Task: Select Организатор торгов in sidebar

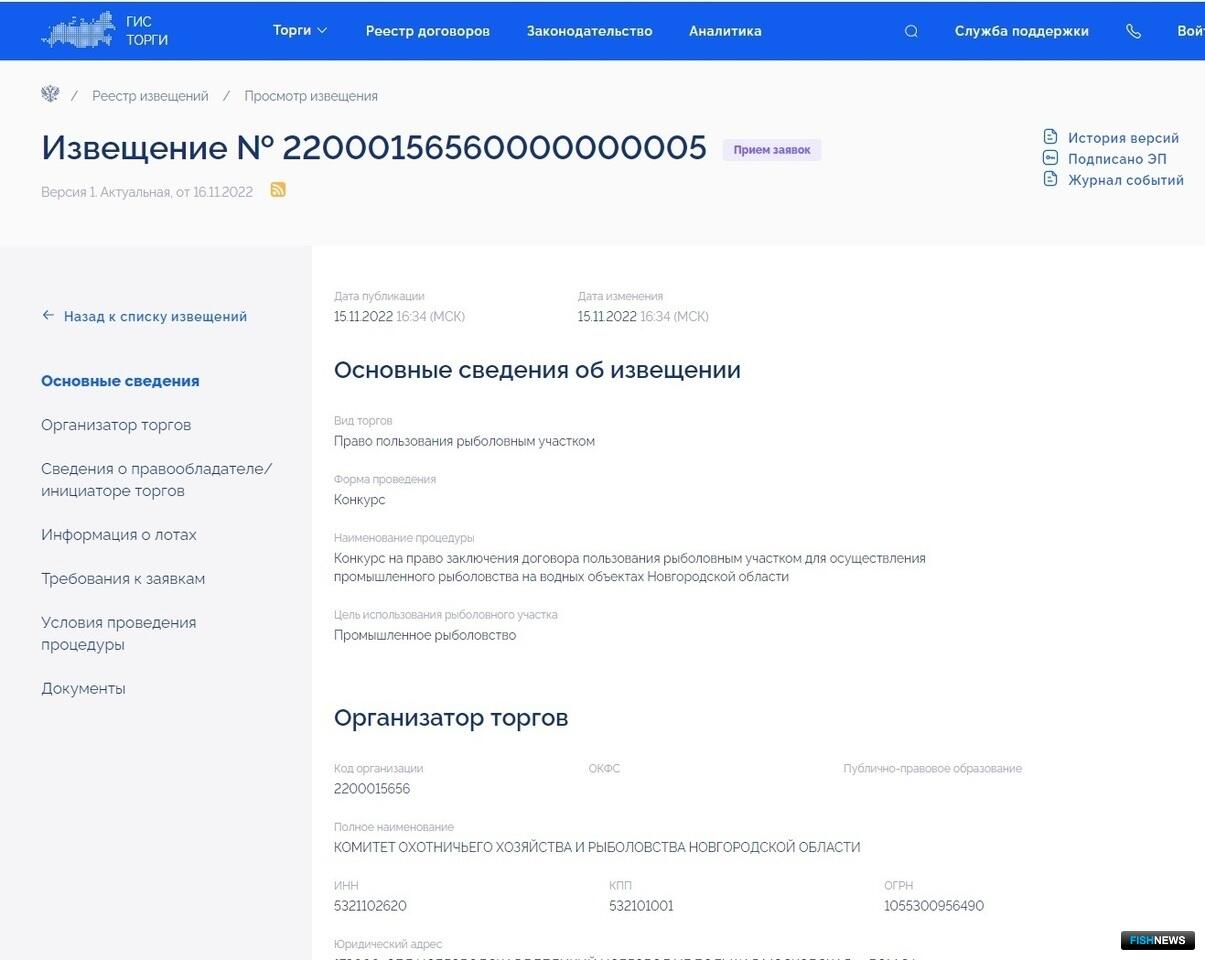Action: (x=116, y=425)
